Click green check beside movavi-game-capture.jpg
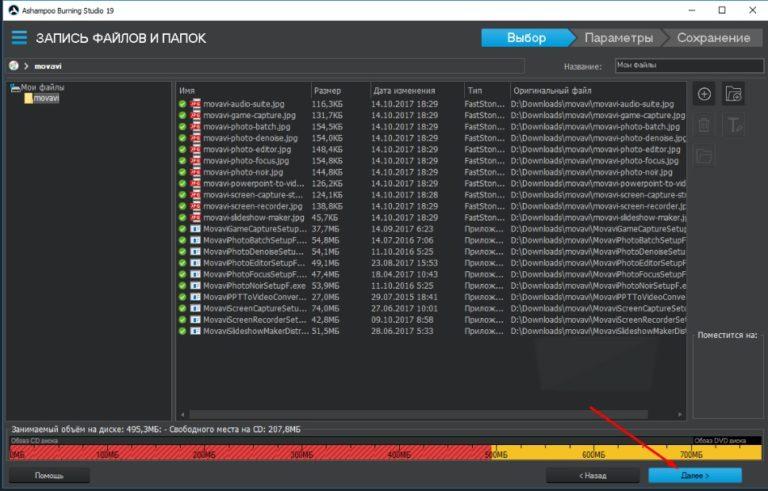 [x=183, y=116]
